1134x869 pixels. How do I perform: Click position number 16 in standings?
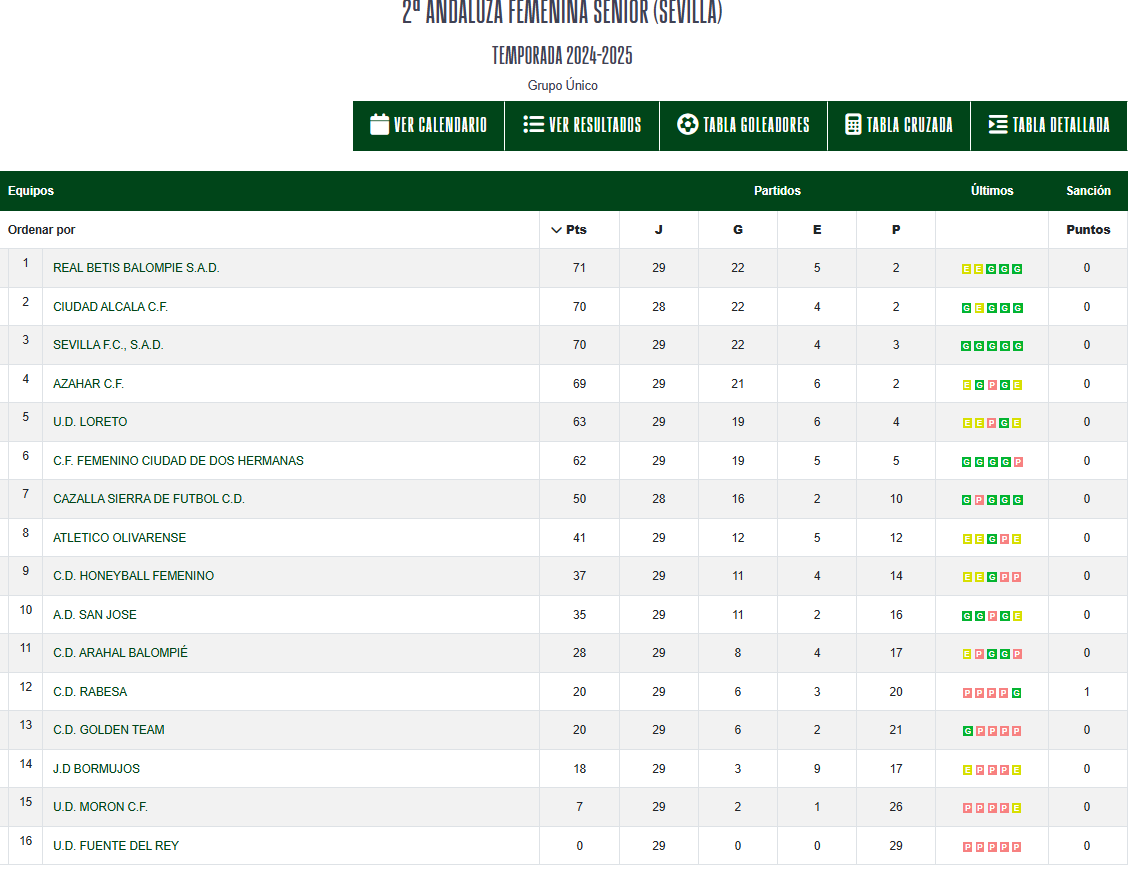coord(26,842)
